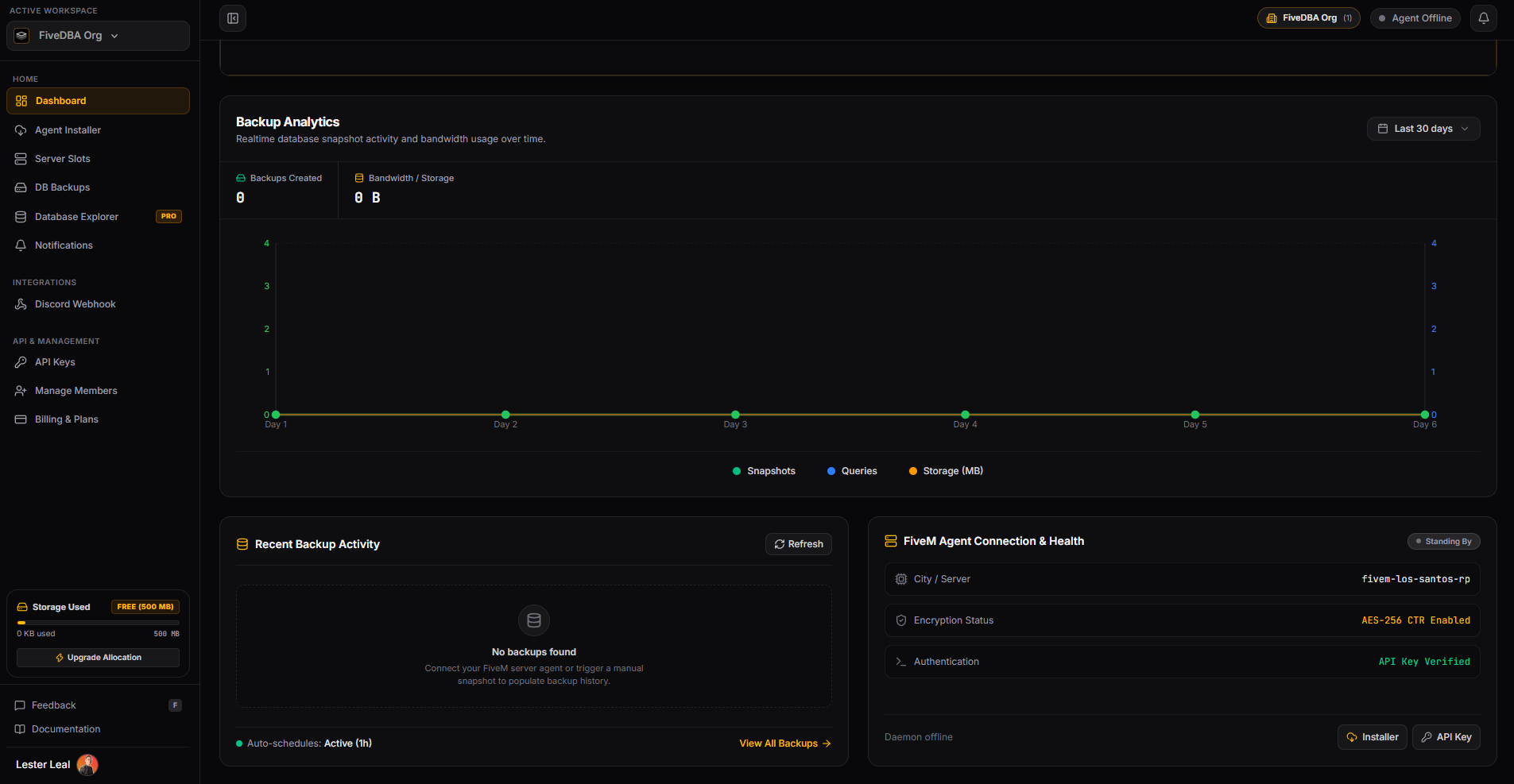Viewport: 1514px width, 784px height.
Task: Click the Upgrade Allocation button
Action: [98, 658]
